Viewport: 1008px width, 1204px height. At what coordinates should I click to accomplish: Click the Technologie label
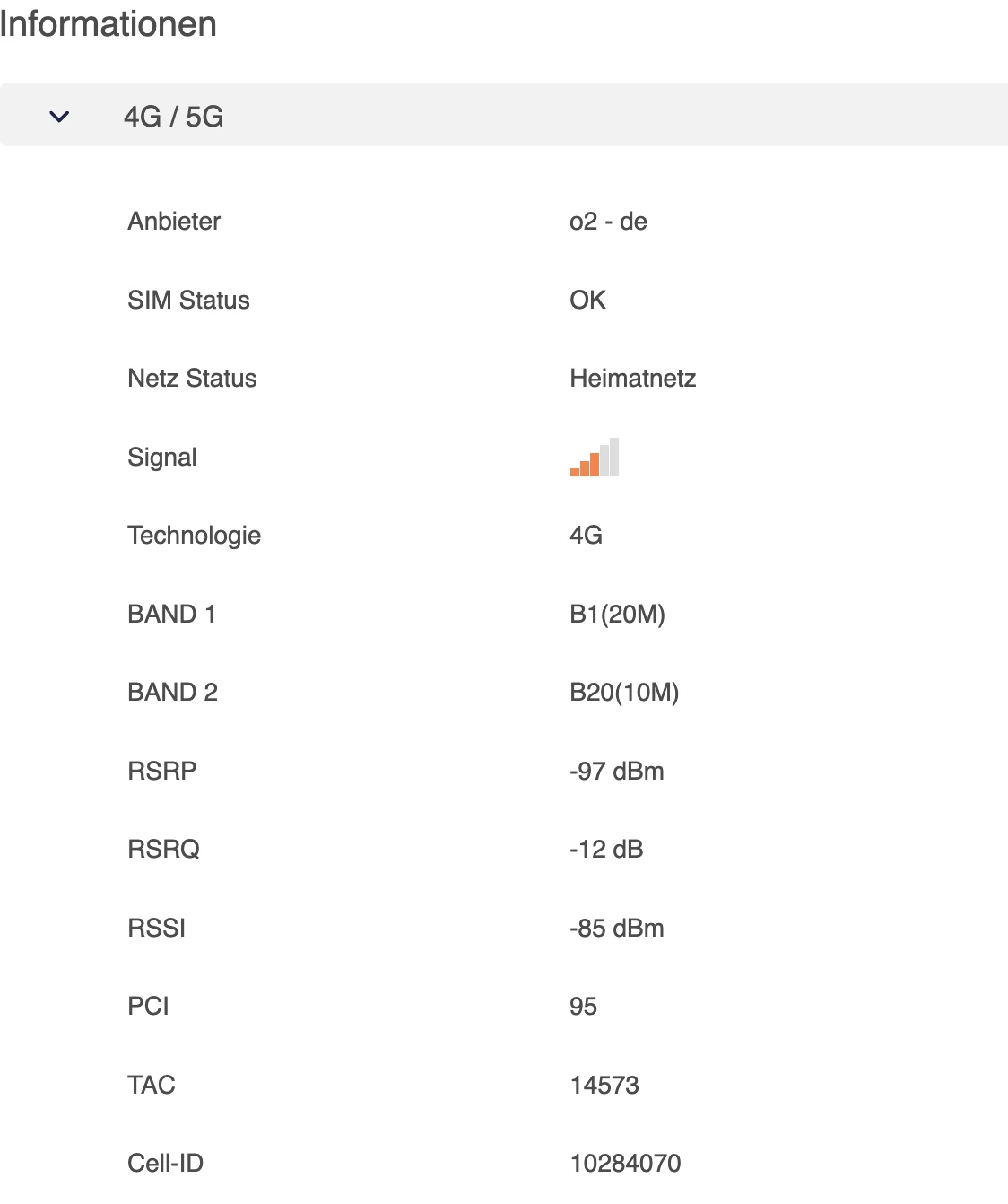(194, 536)
